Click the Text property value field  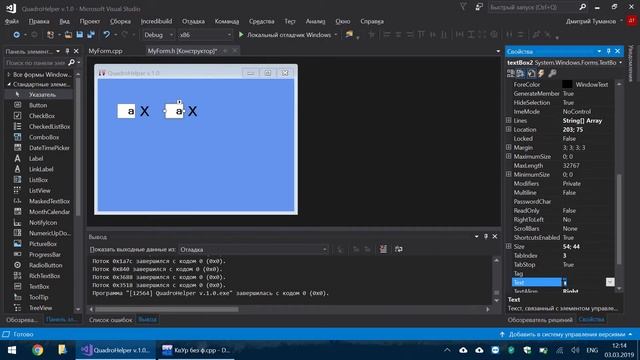tap(584, 282)
